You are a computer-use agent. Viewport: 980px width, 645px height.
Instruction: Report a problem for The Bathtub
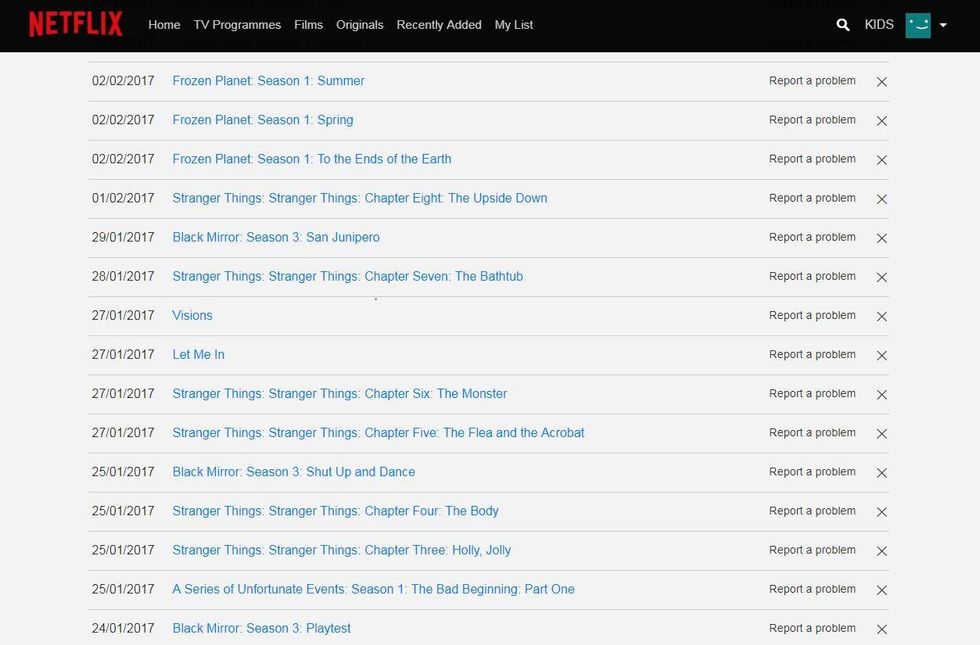tap(812, 276)
